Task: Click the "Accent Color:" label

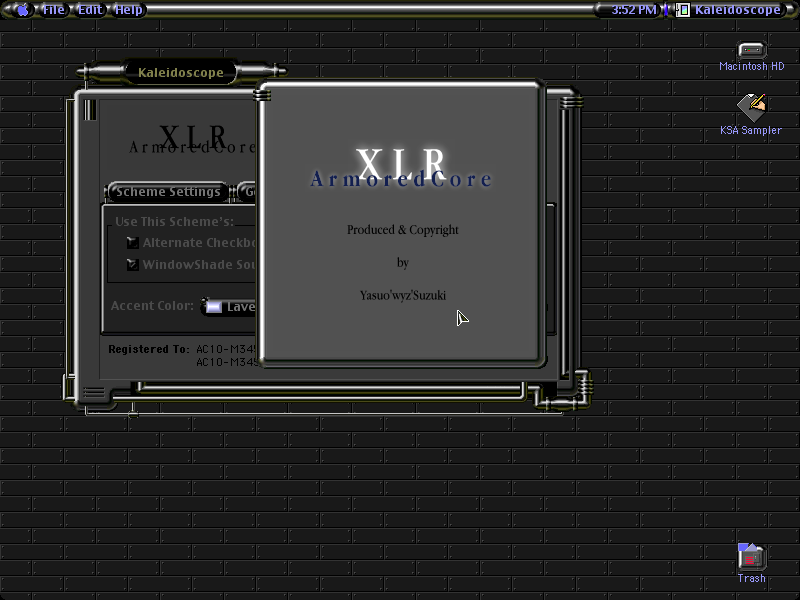Action: [x=152, y=306]
